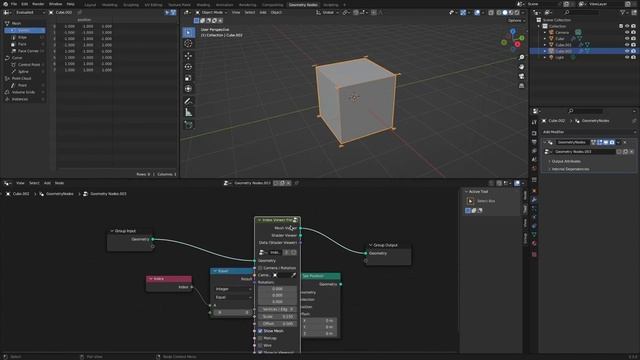Toggle camera view icon in viewport
Image resolution: width=640 pixels, height=360 pixels.
pos(521,76)
